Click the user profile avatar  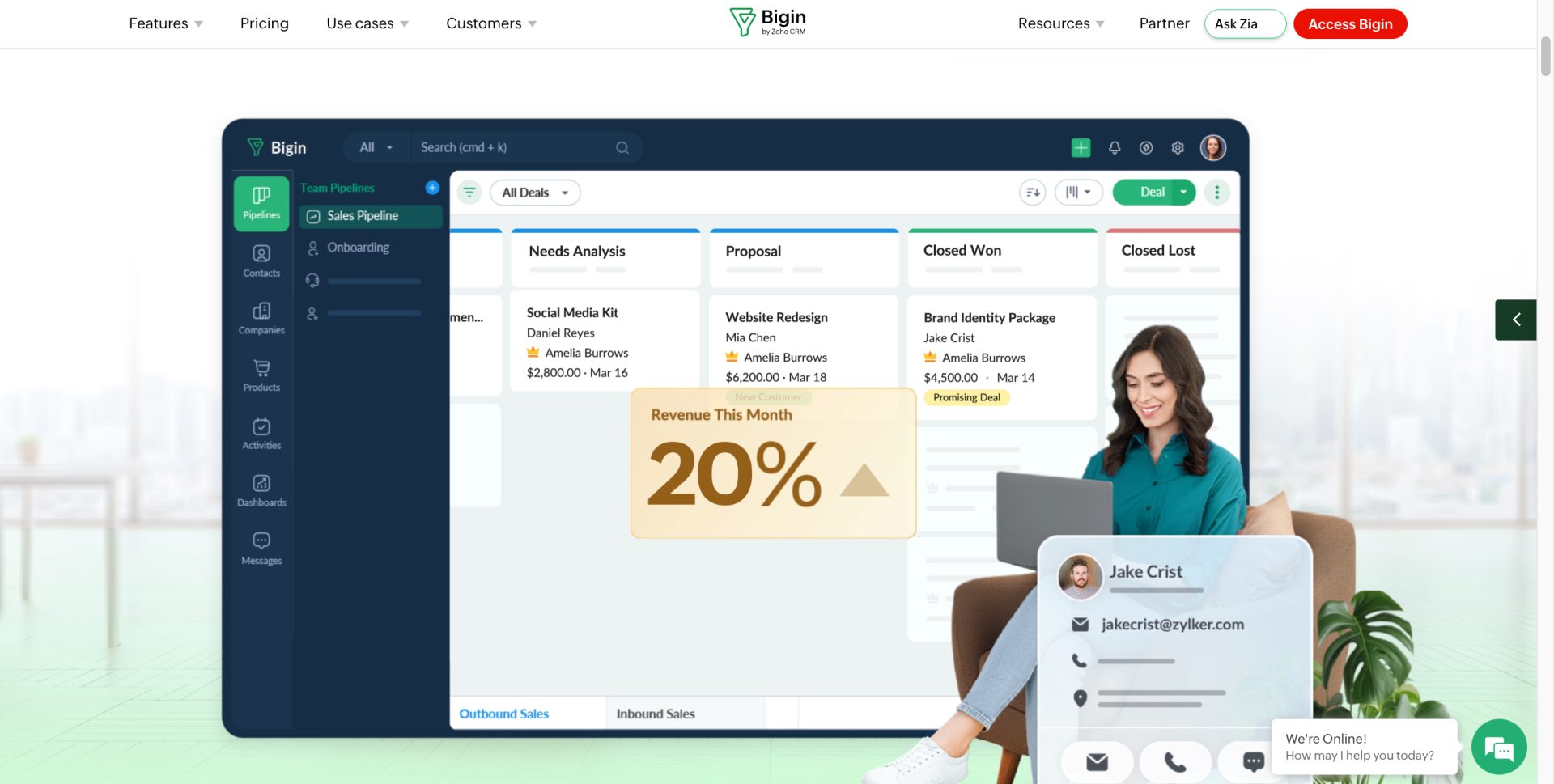(1213, 147)
